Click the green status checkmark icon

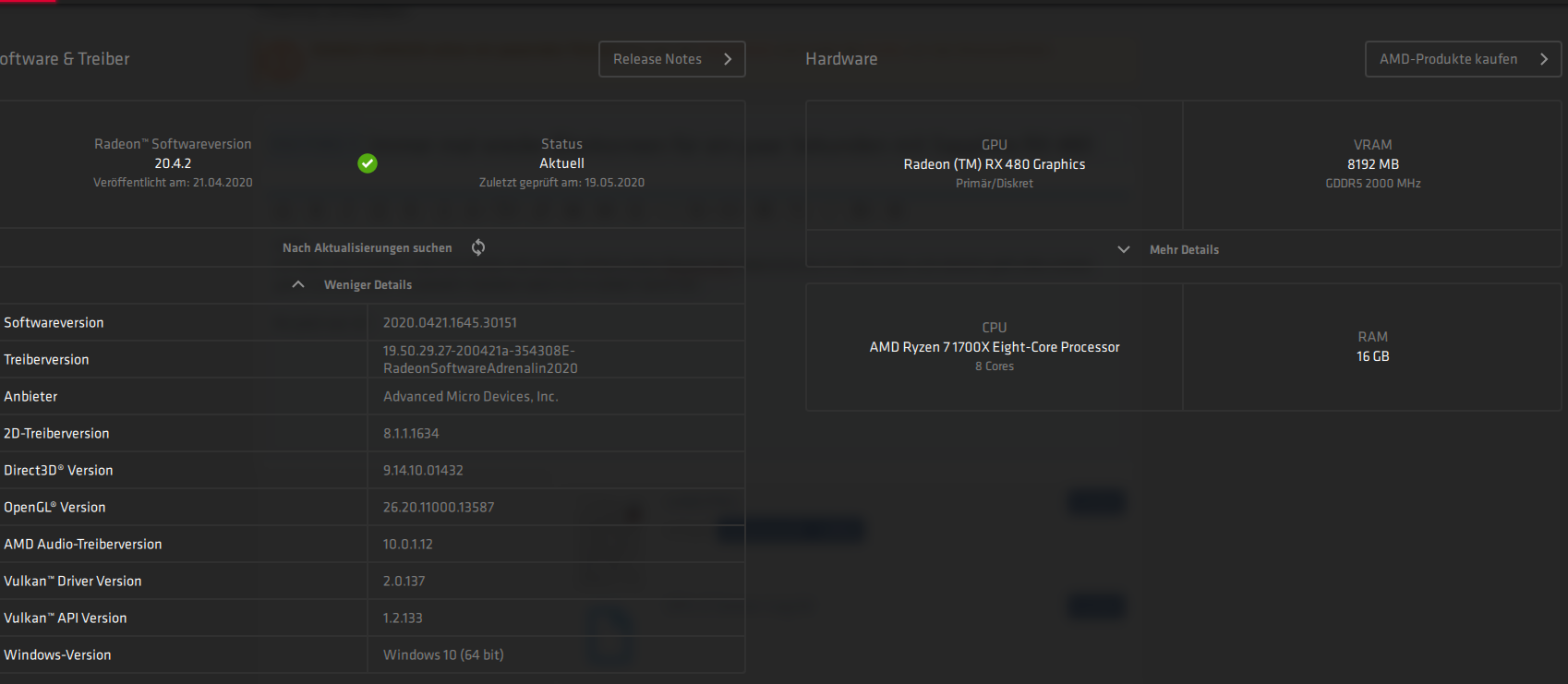(x=368, y=163)
